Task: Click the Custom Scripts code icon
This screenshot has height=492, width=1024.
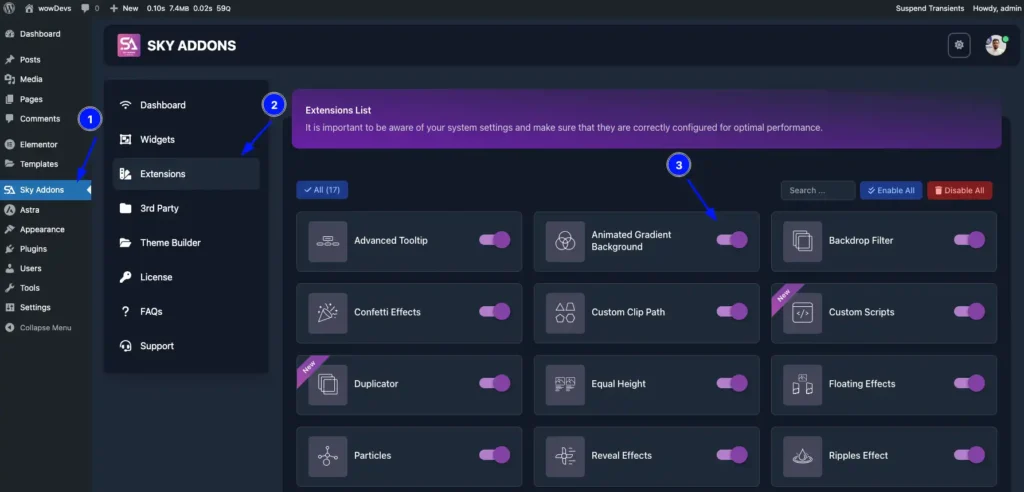Action: pos(803,313)
